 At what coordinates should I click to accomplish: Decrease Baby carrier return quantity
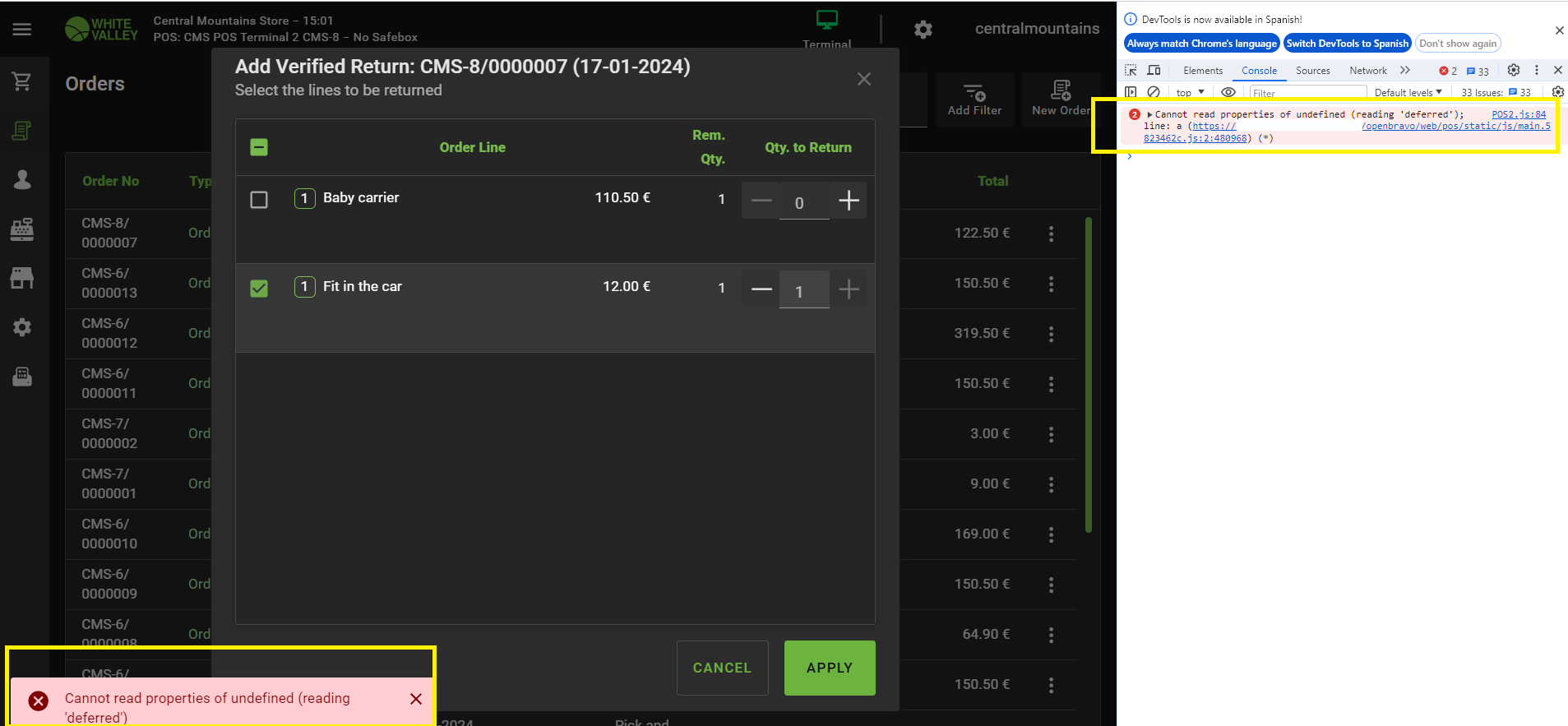tap(761, 201)
